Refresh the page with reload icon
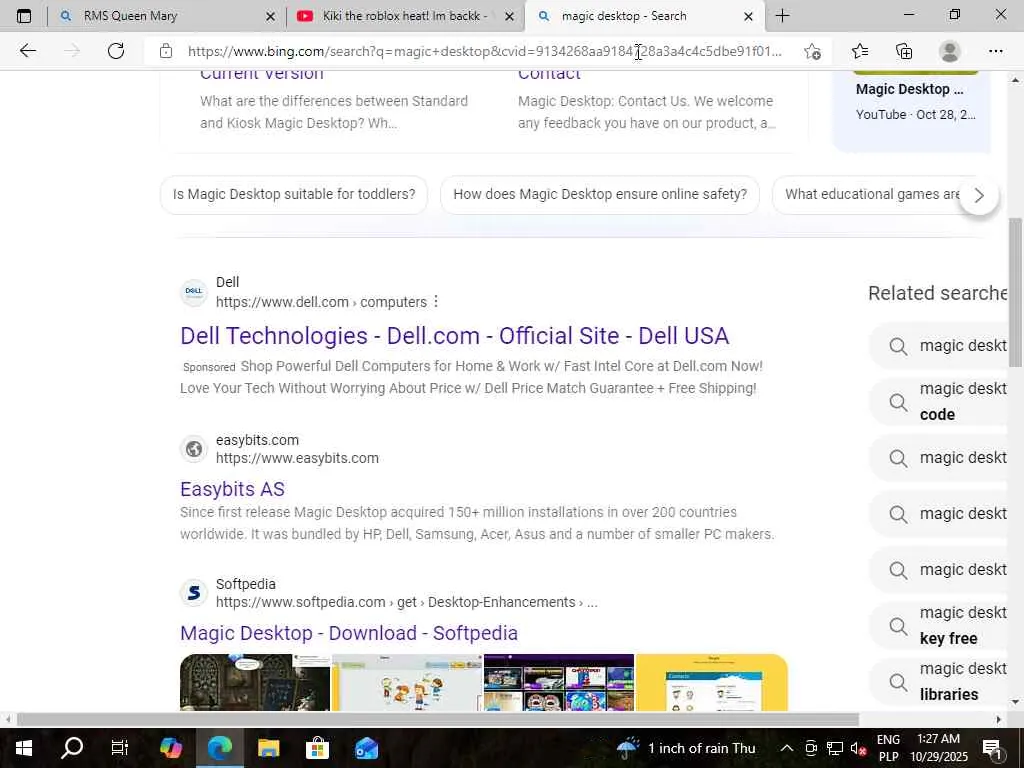This screenshot has height=768, width=1024. 116,51
